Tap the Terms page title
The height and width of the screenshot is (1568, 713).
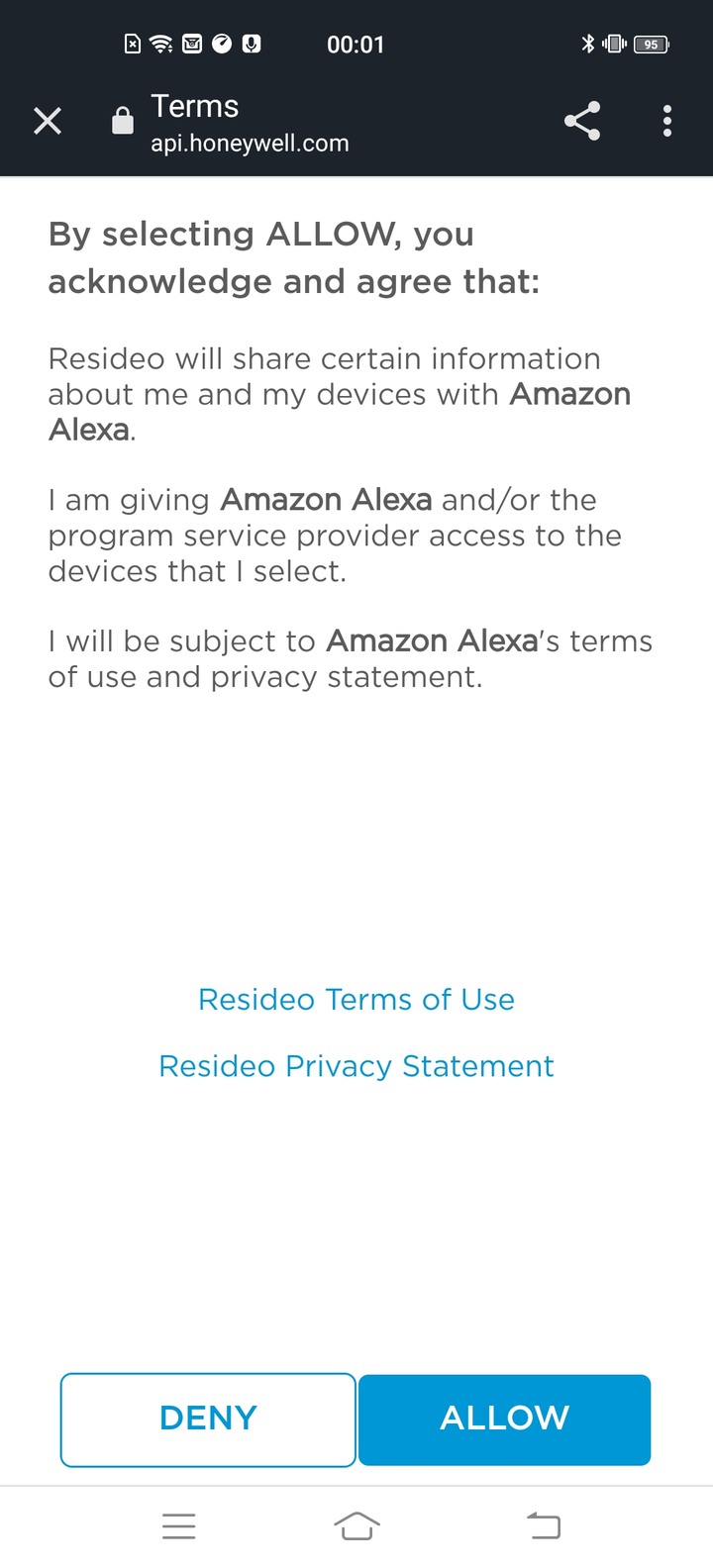[x=194, y=106]
